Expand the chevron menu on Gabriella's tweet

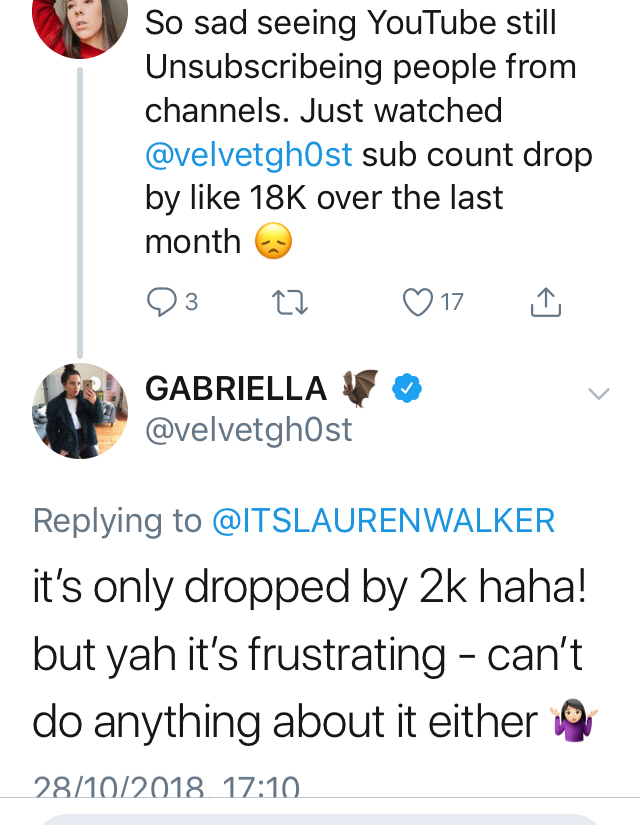pos(598,394)
